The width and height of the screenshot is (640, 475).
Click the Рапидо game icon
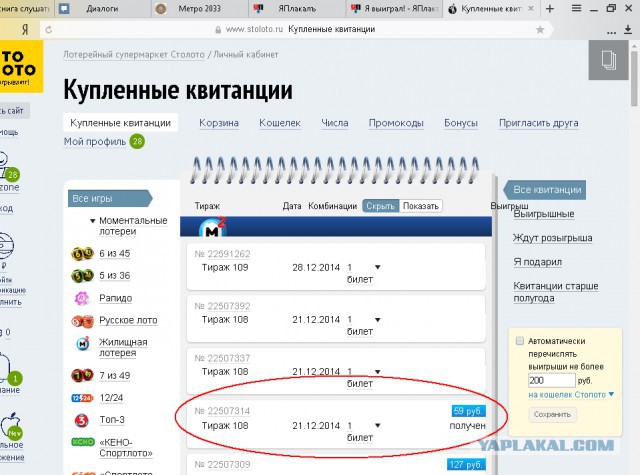click(82, 298)
